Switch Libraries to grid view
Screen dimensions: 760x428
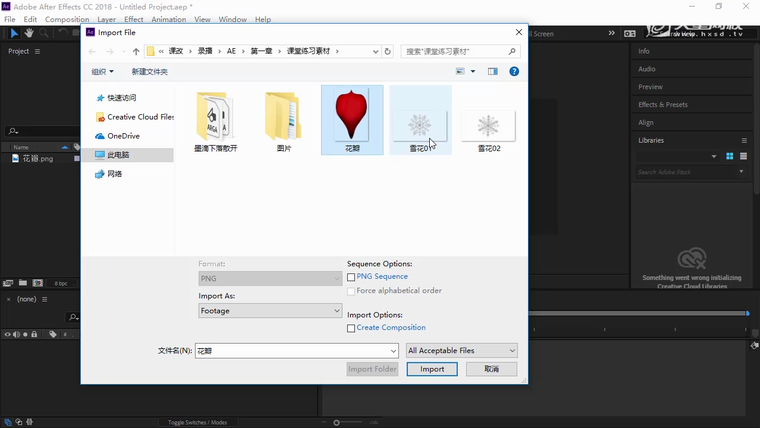pos(729,156)
